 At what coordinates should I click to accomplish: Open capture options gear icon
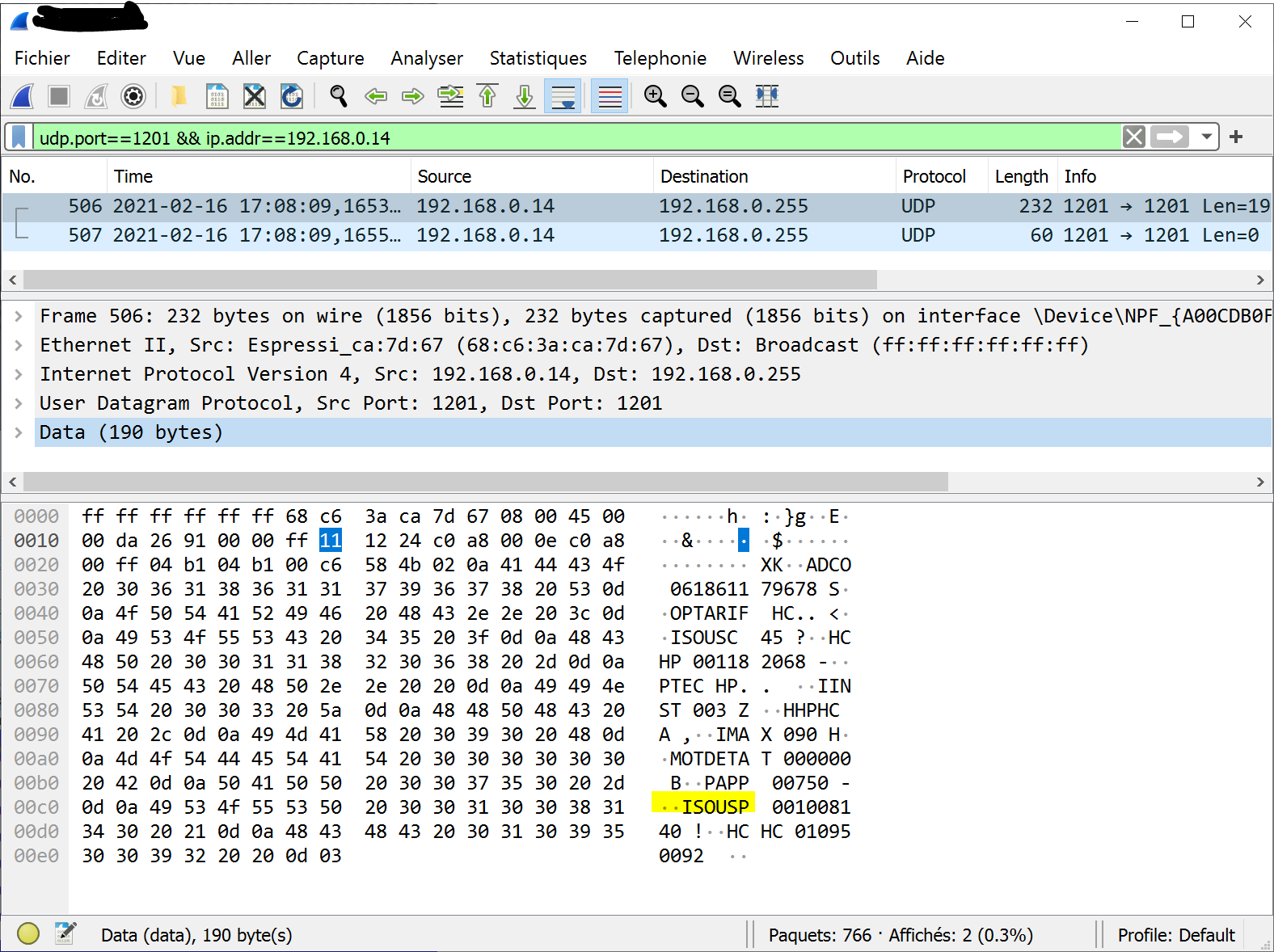click(133, 96)
